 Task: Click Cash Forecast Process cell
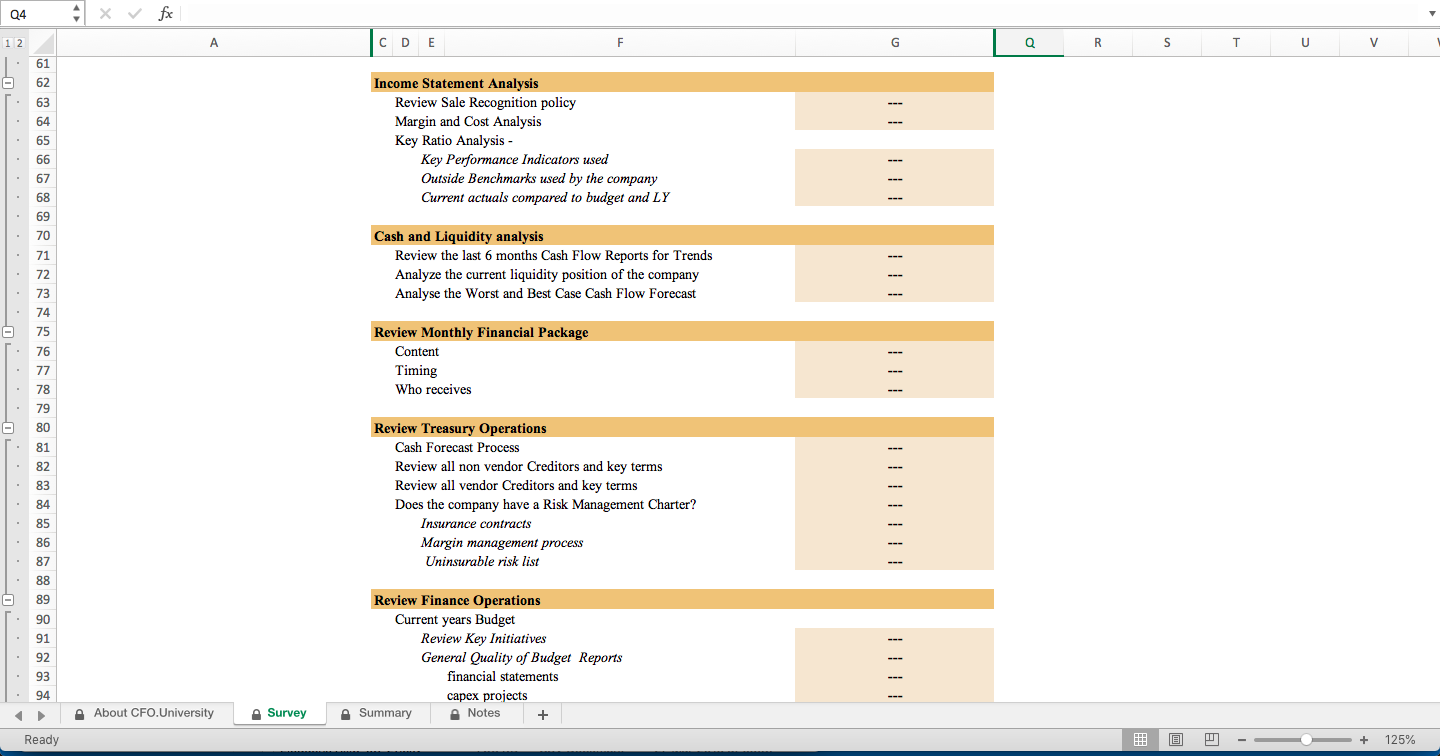[x=457, y=447]
